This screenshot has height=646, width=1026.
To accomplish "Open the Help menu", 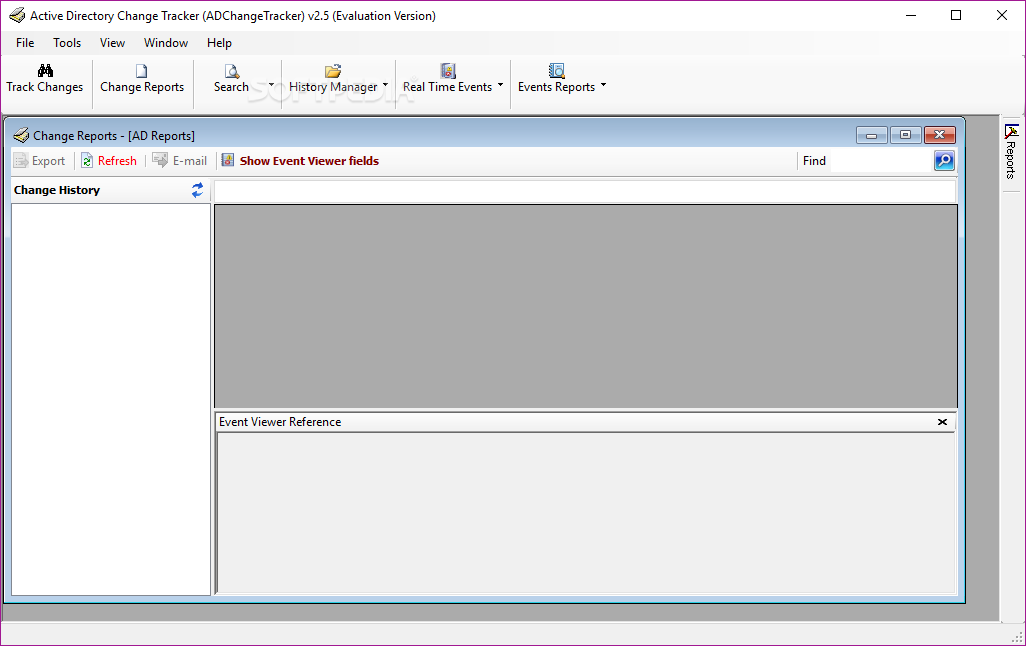I will click(219, 43).
